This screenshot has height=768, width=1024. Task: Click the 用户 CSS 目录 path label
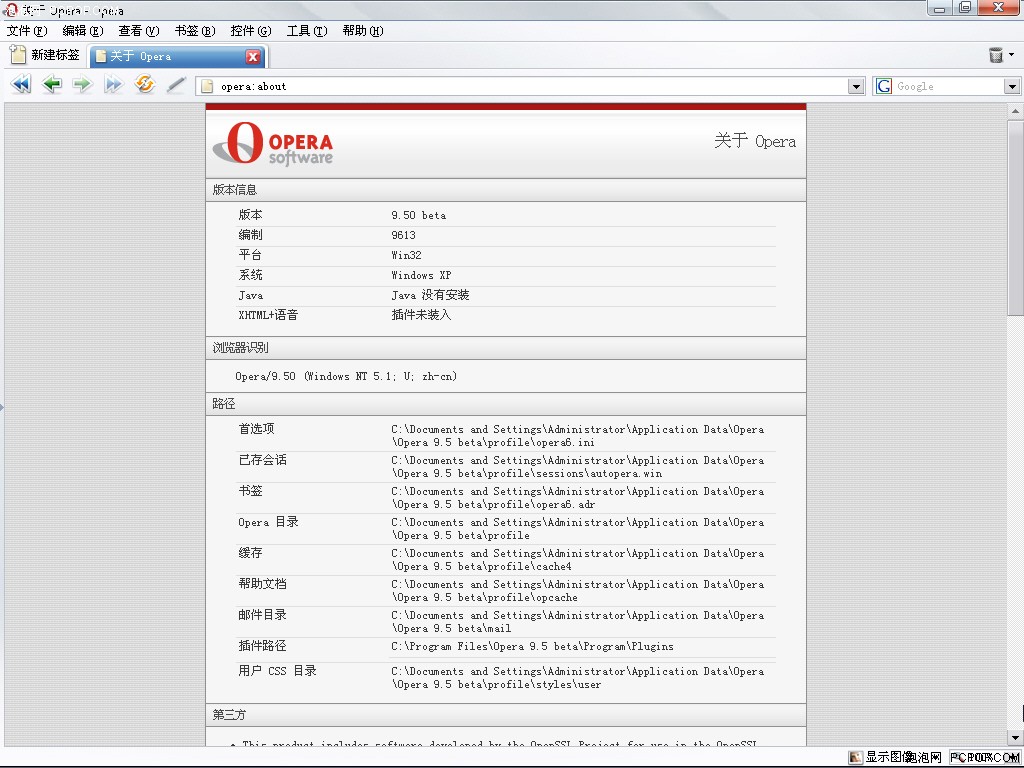click(278, 671)
